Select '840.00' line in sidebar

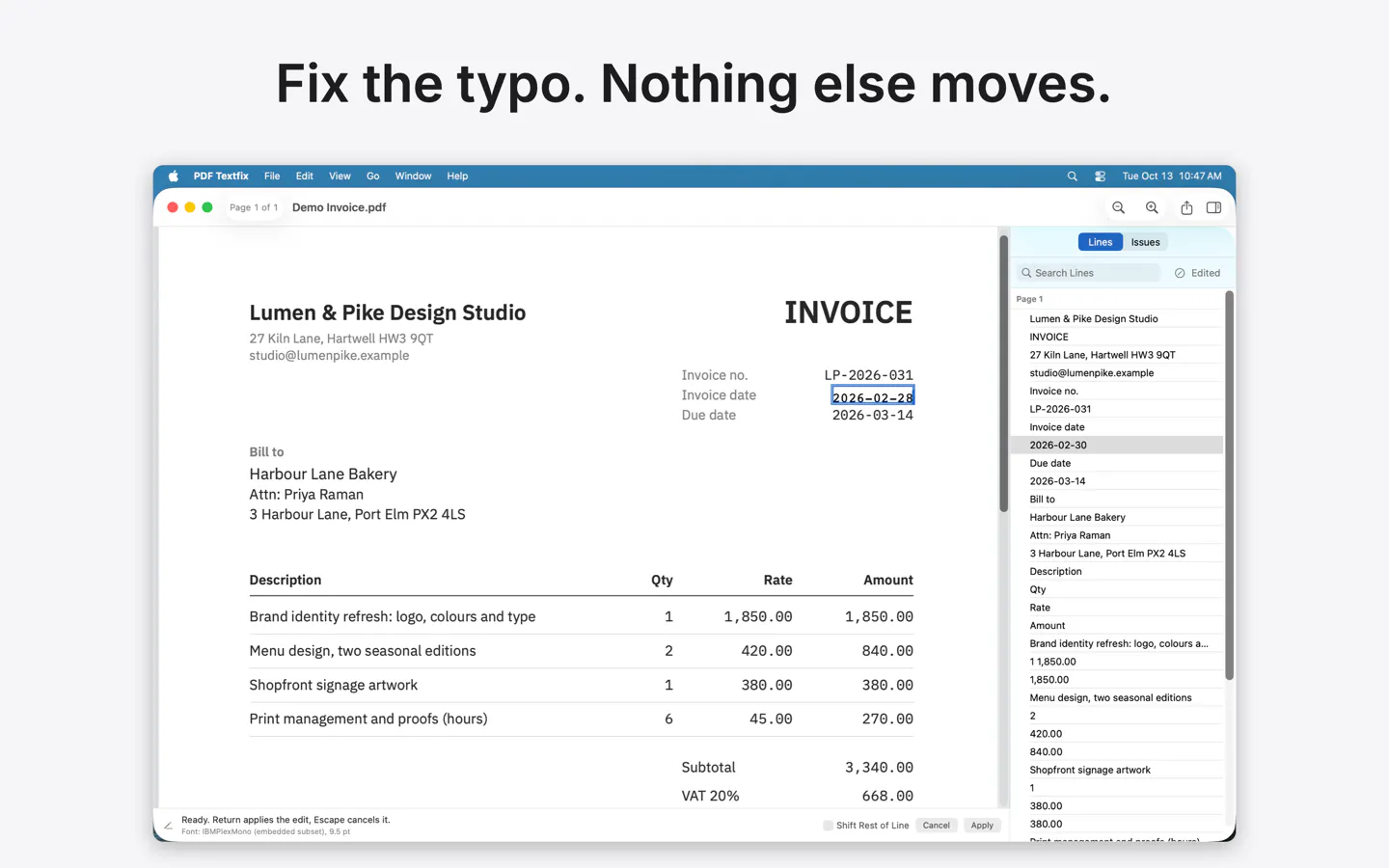click(x=1117, y=752)
